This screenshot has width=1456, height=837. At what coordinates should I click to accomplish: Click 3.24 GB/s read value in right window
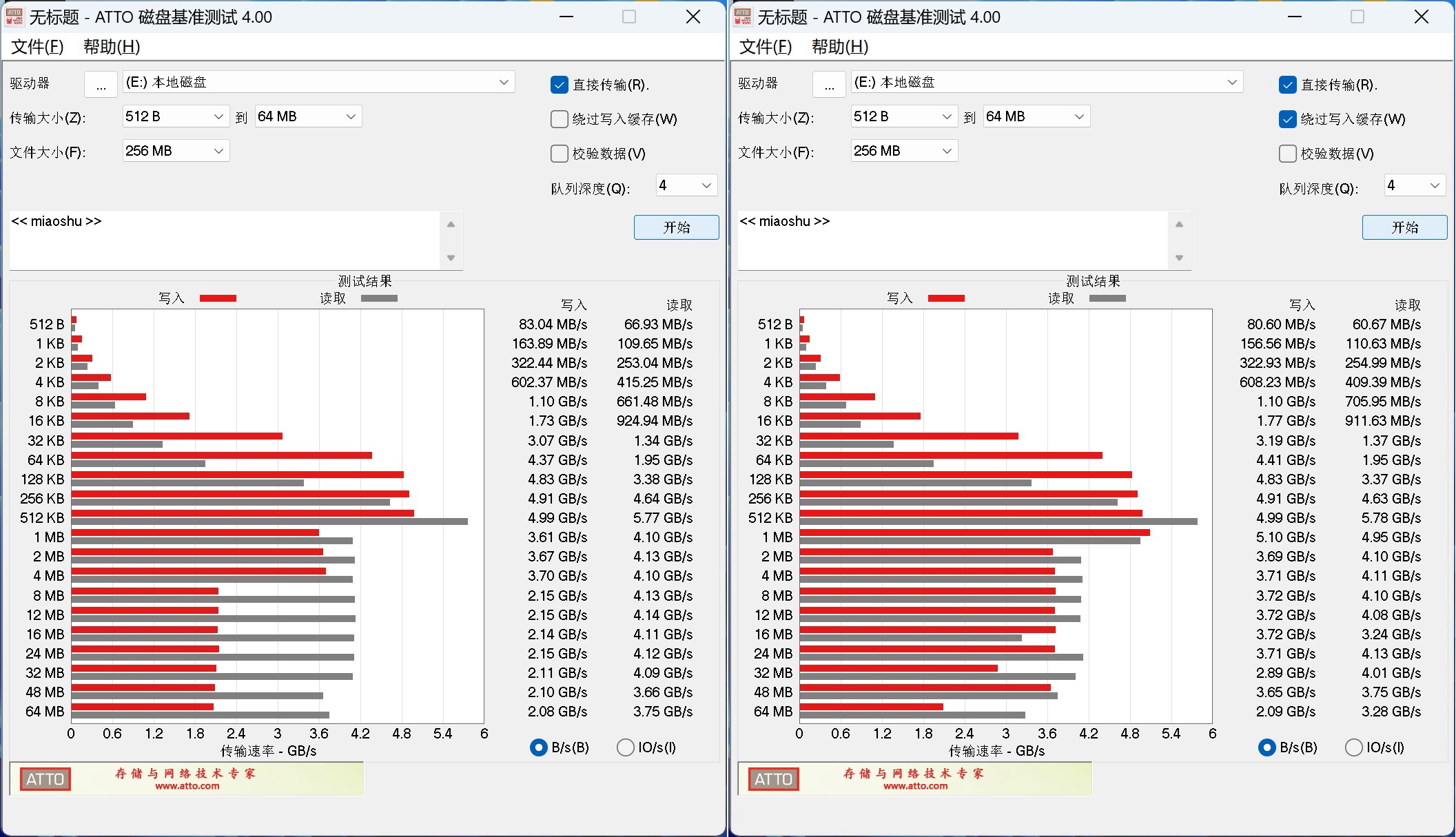point(1391,634)
